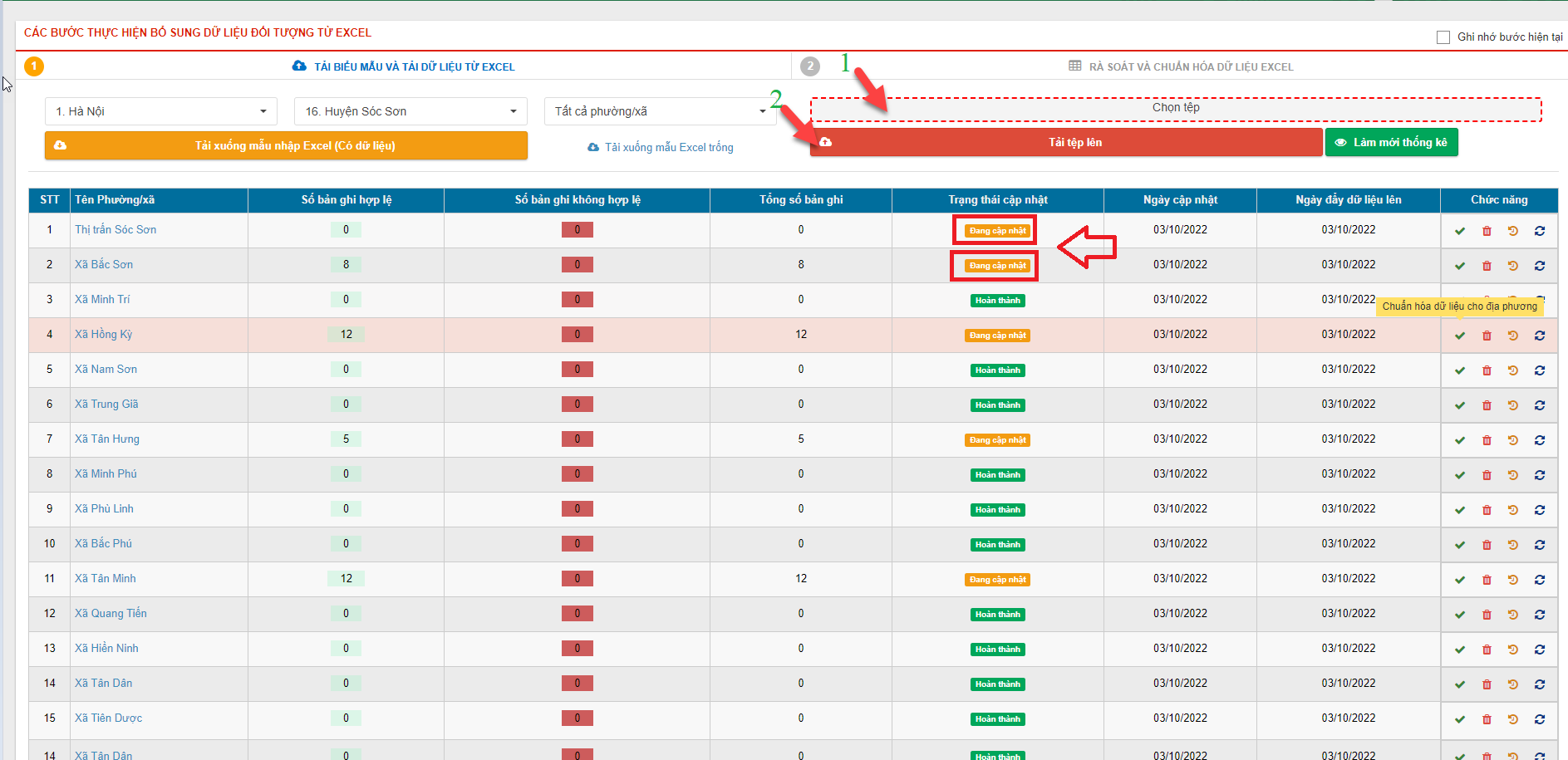Click trash icon in Xã Tân Hưng row
The height and width of the screenshot is (760, 1568).
(x=1487, y=440)
